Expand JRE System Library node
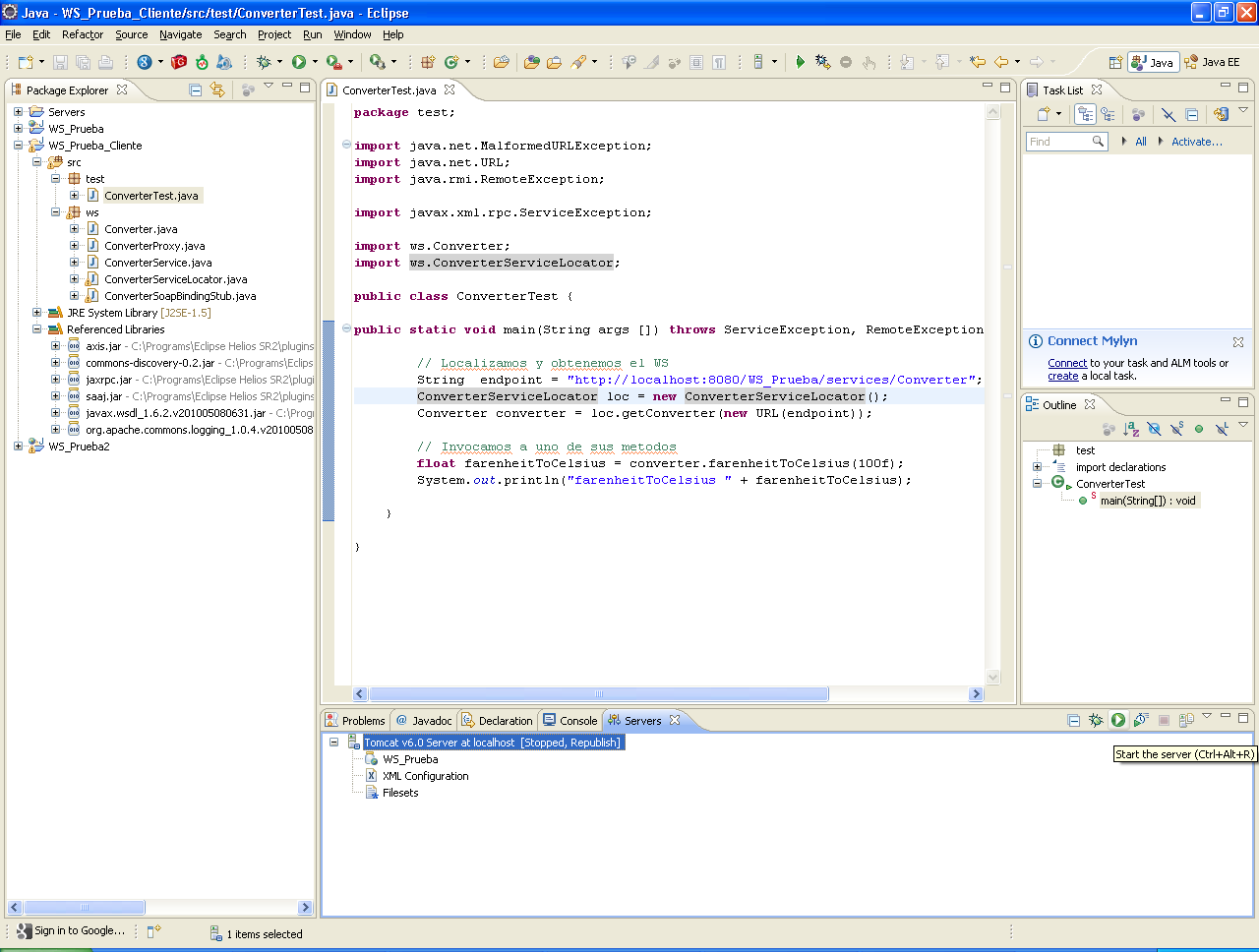1259x952 pixels. [x=37, y=313]
